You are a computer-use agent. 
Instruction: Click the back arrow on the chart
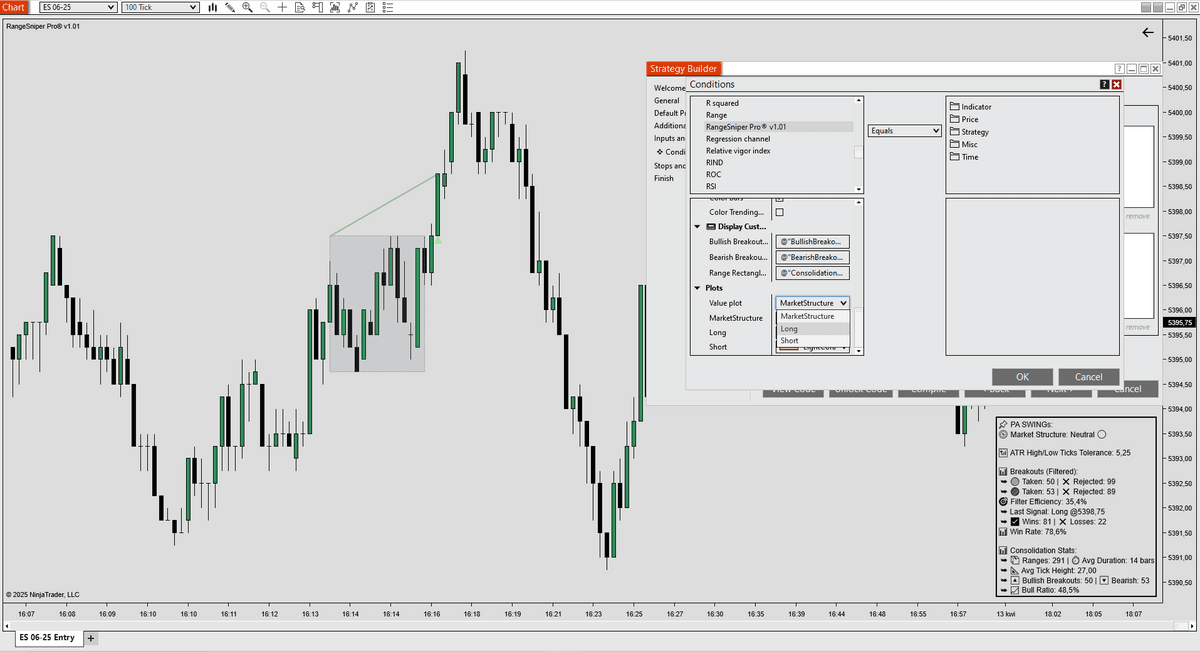pyautogui.click(x=1147, y=33)
